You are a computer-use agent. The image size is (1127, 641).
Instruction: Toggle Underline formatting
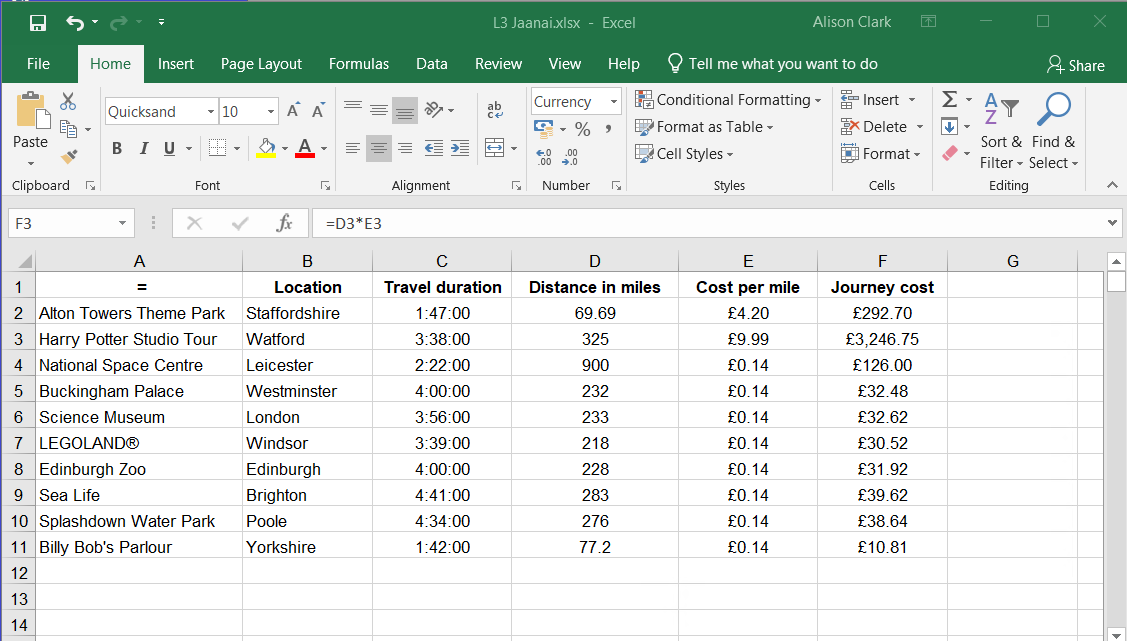coord(170,149)
